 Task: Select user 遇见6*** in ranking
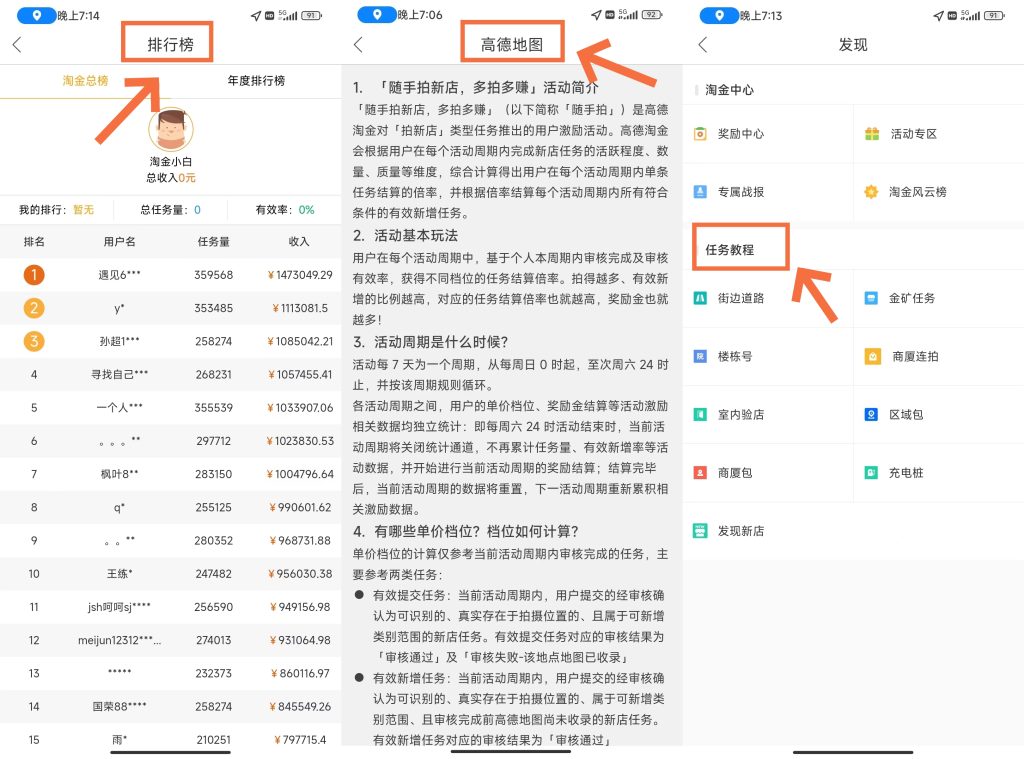[120, 274]
